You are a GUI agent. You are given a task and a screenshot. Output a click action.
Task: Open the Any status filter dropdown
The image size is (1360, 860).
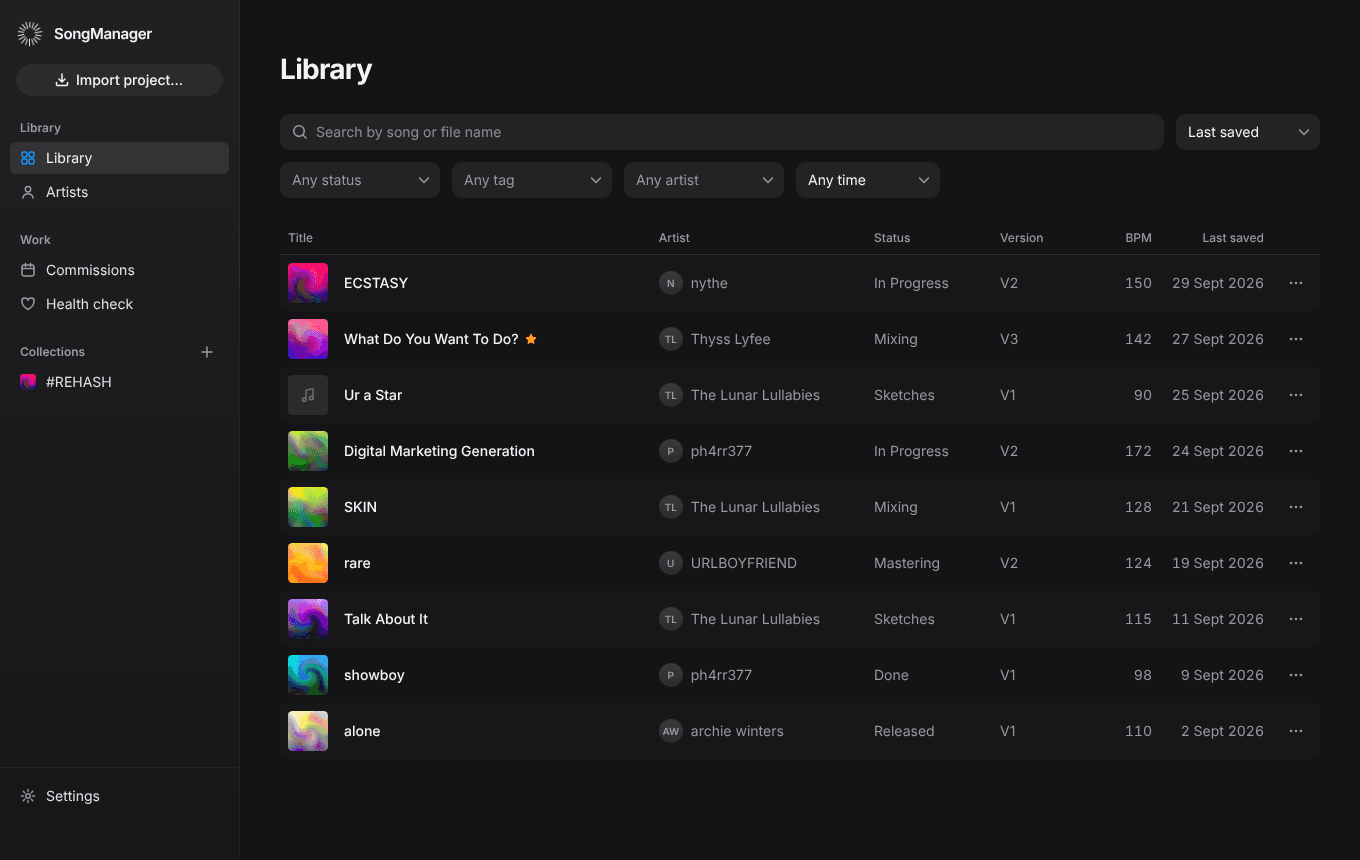coord(360,180)
